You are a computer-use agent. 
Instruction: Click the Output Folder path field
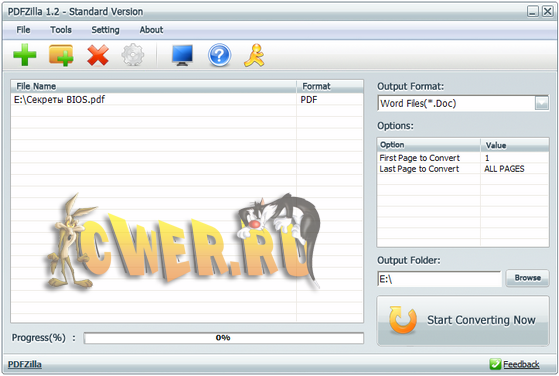pos(439,279)
